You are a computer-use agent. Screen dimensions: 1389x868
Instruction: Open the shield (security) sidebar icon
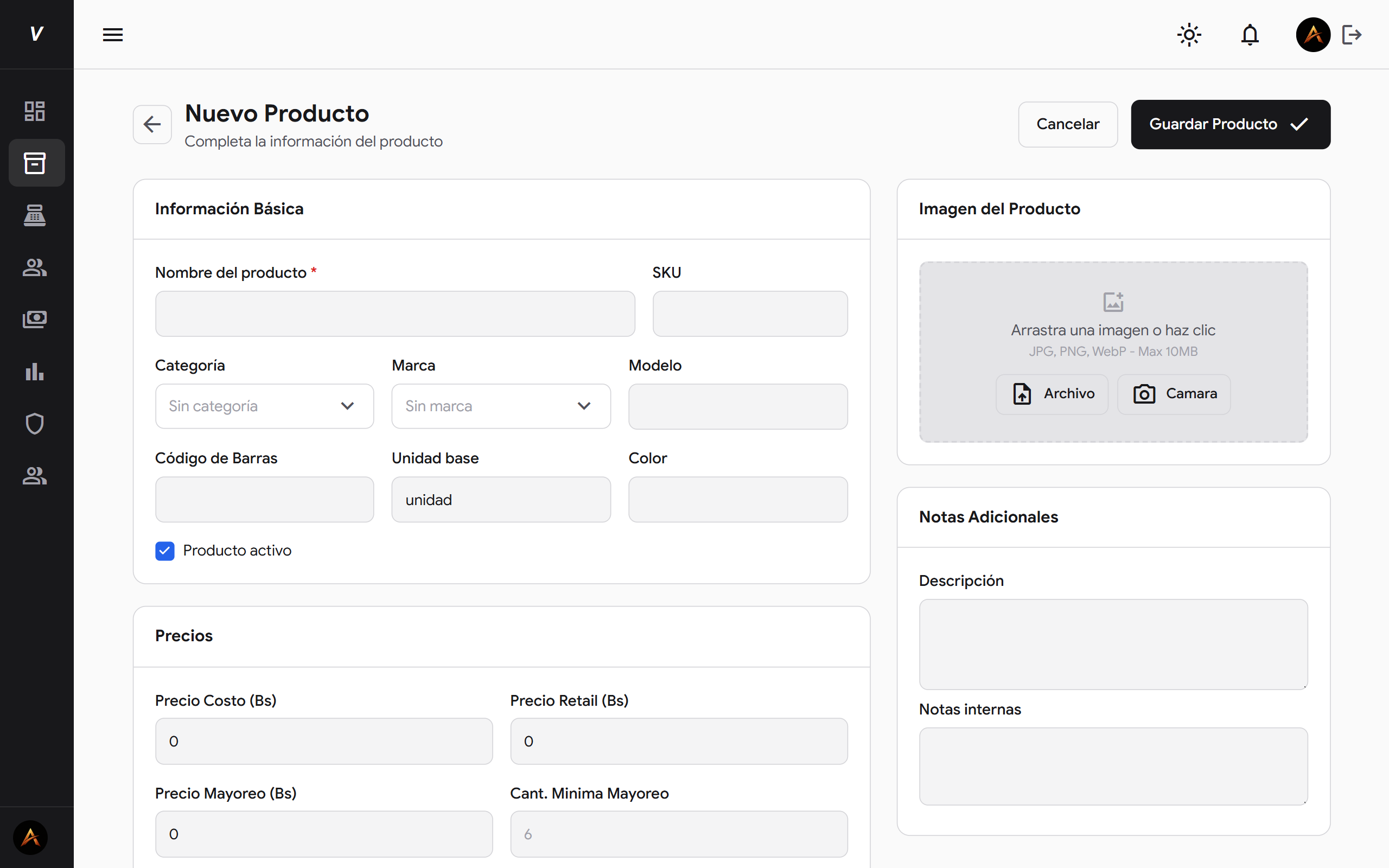(x=34, y=424)
